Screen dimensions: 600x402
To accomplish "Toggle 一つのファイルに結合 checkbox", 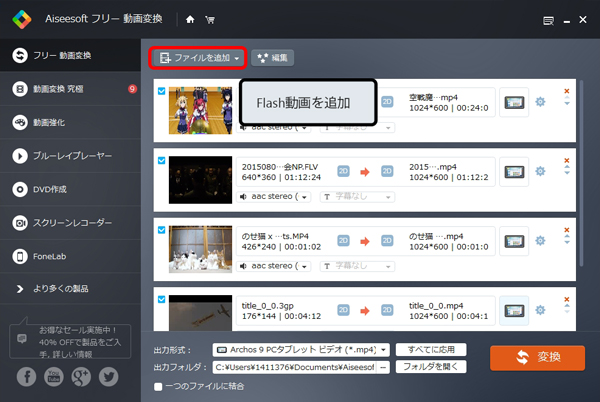I will [x=158, y=387].
